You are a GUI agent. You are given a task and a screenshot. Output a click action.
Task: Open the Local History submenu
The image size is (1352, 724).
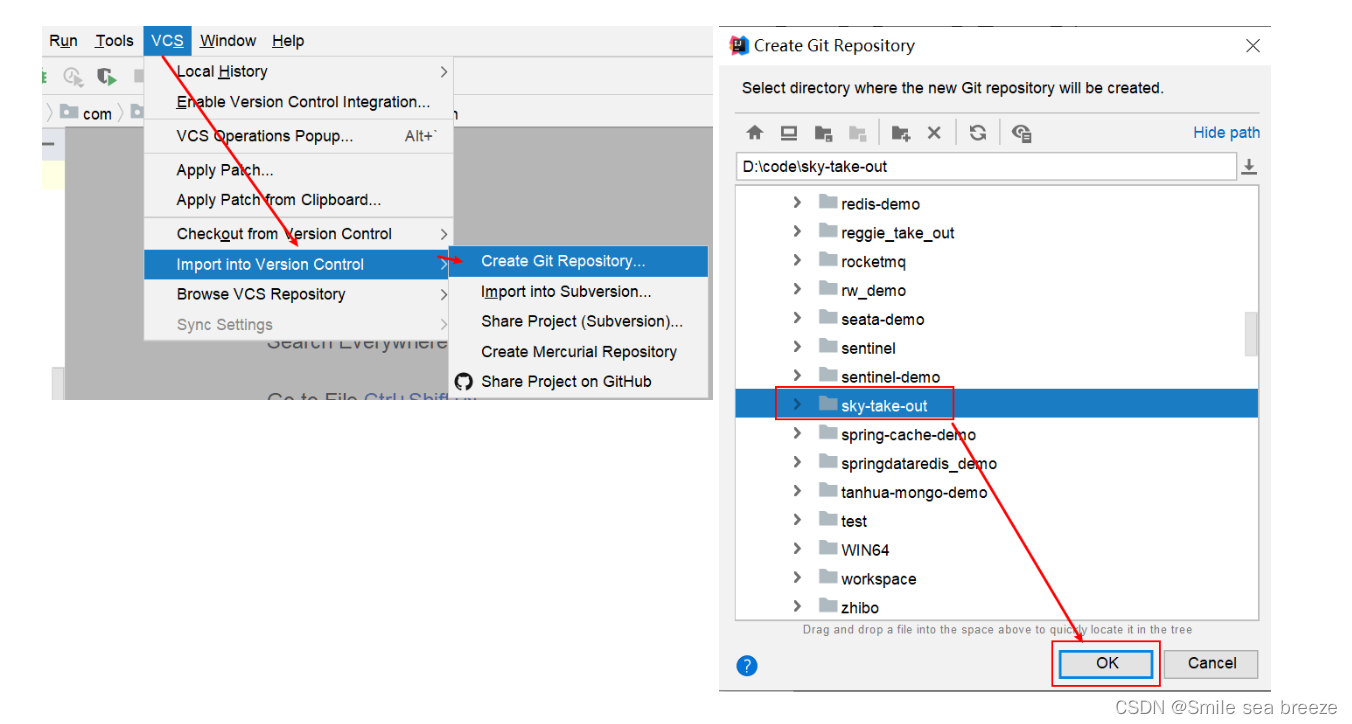click(x=299, y=72)
